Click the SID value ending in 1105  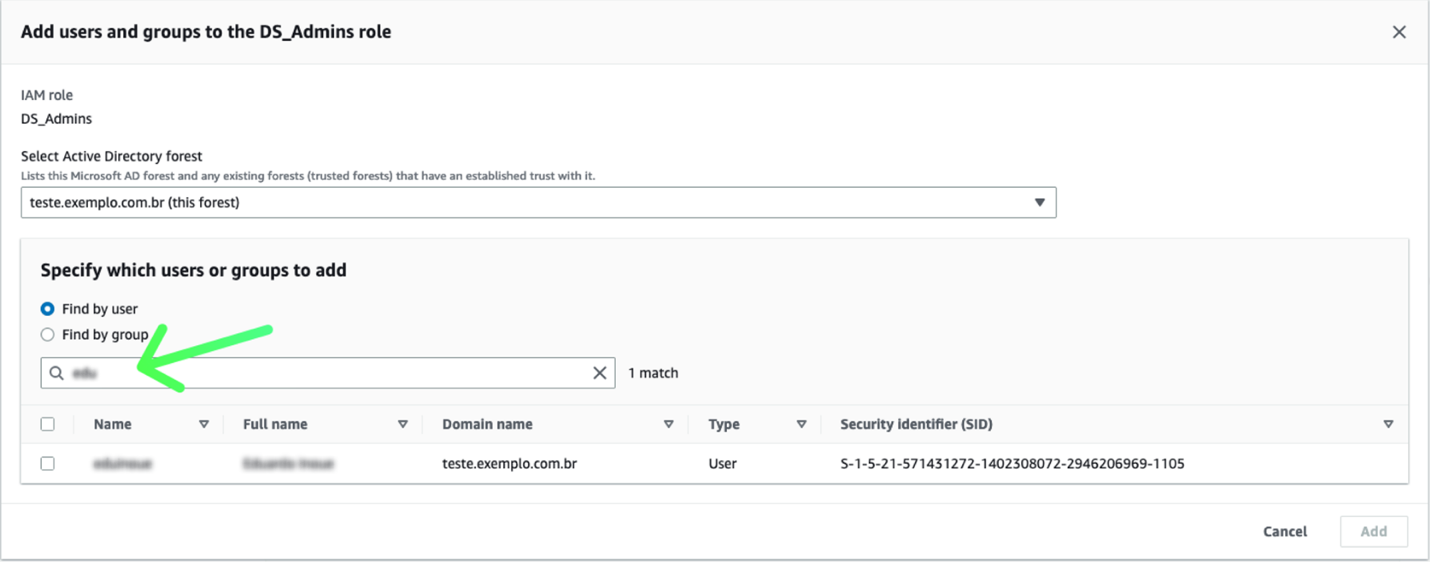point(1012,464)
